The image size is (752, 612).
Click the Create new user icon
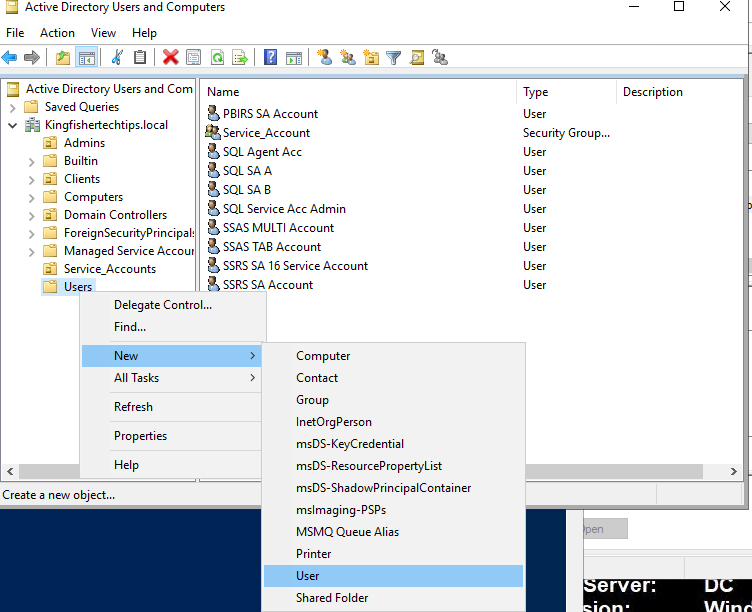325,58
